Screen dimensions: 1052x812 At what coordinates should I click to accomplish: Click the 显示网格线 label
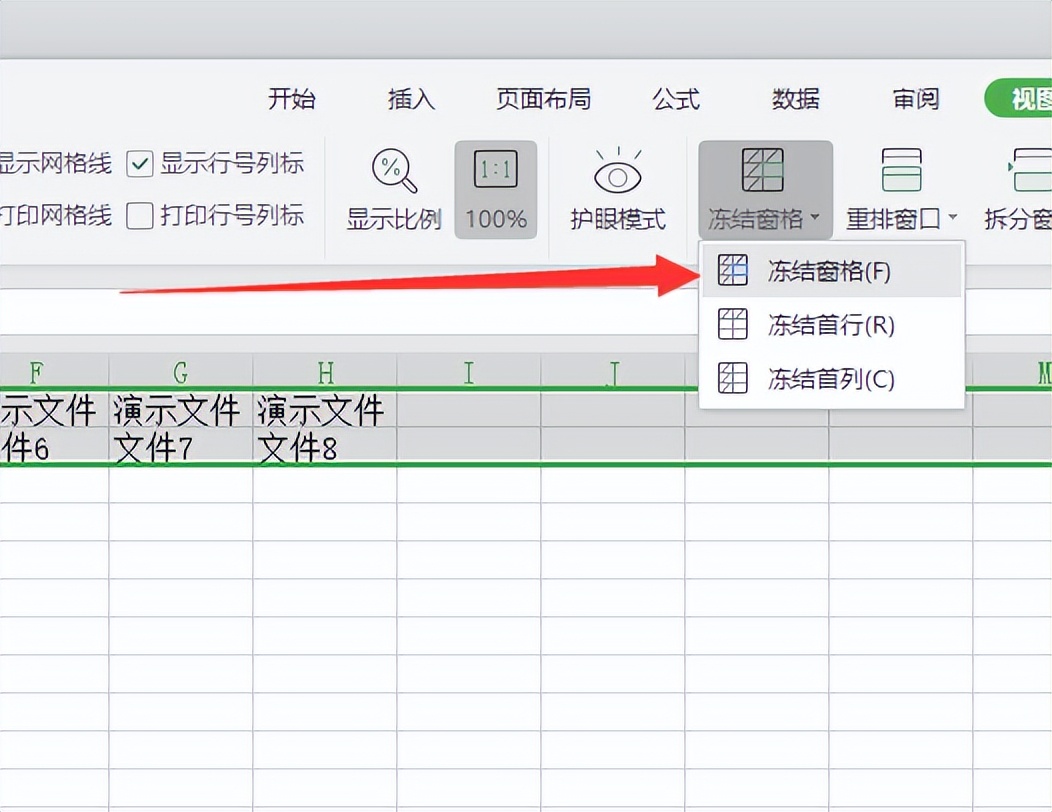click(55, 164)
